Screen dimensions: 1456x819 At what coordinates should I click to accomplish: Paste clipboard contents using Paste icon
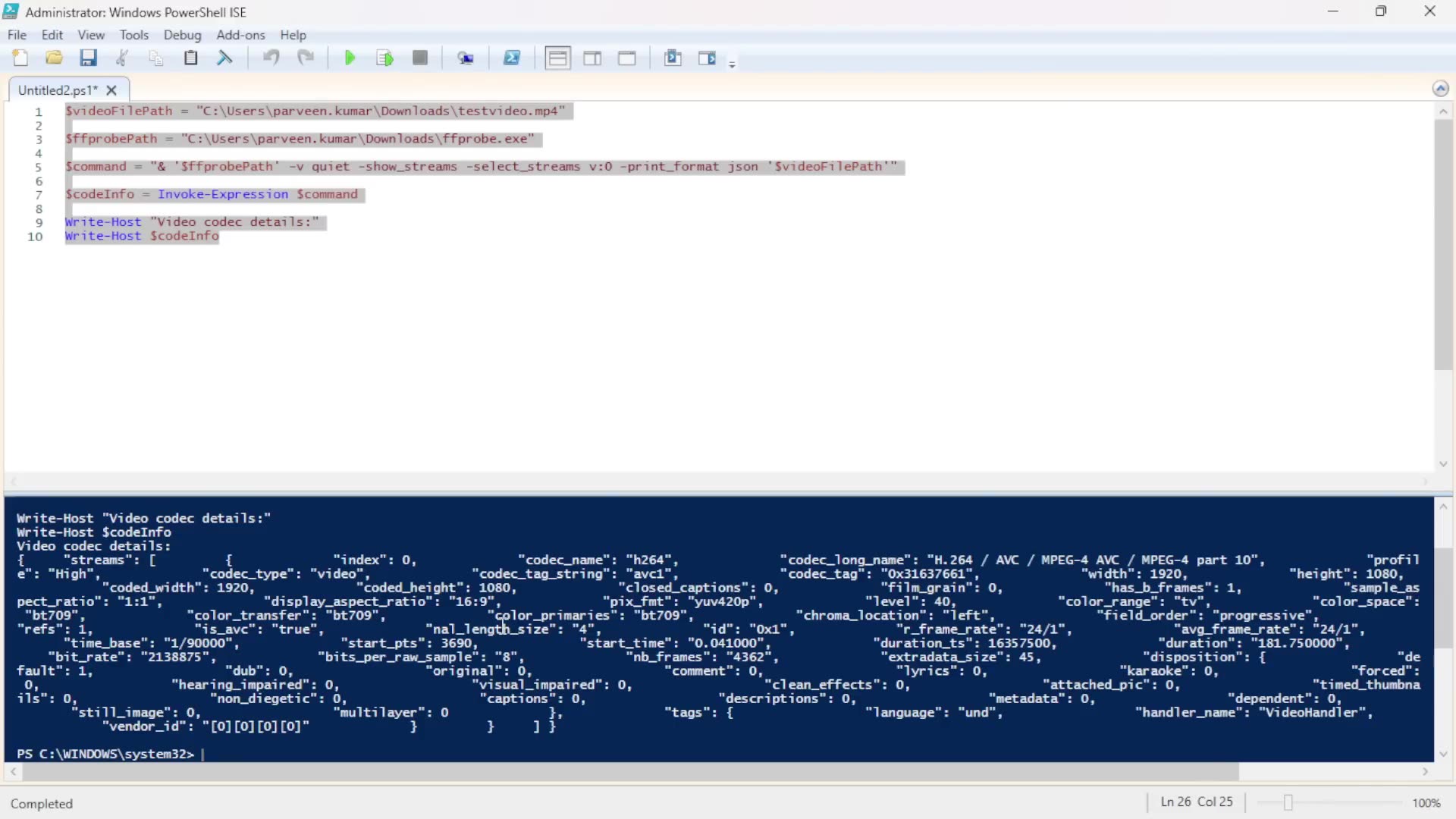click(x=190, y=58)
